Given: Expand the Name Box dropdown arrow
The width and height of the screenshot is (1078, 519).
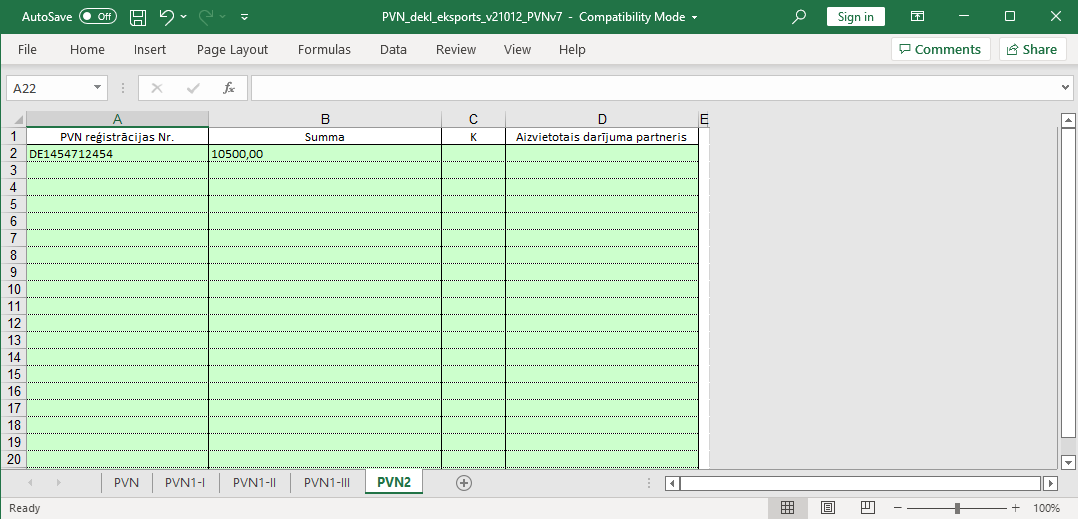Looking at the screenshot, I should (97, 88).
